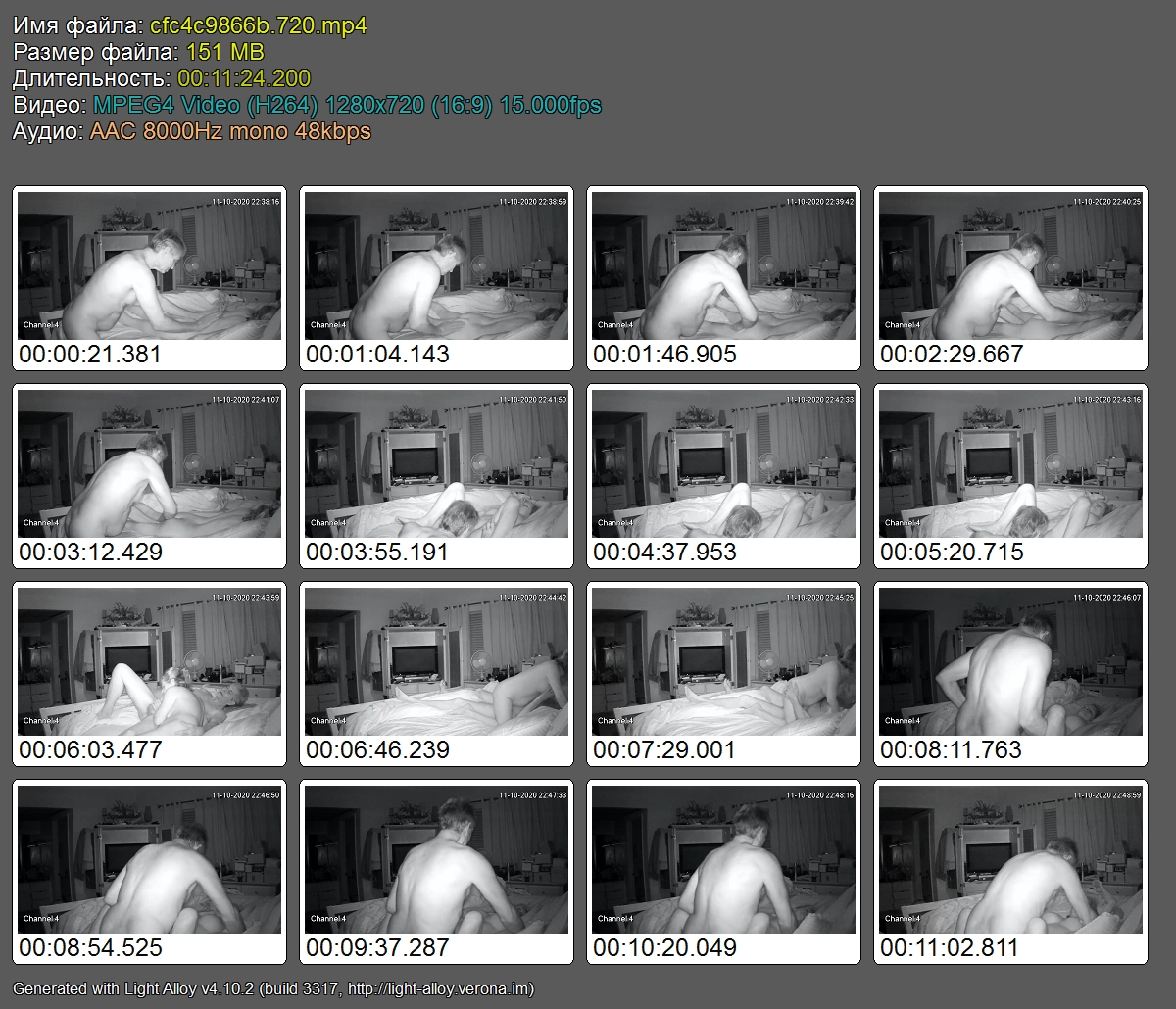Image resolution: width=1176 pixels, height=1009 pixels.
Task: Open the thumbnail at 00:10:20.049
Action: point(723,859)
